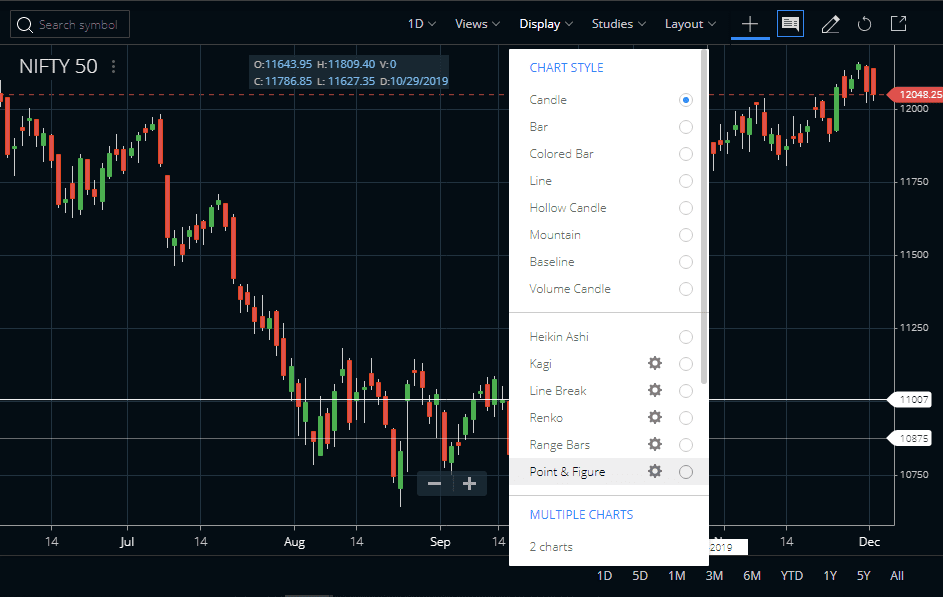Click the MULTIPLE CHARTS section heading

(582, 515)
